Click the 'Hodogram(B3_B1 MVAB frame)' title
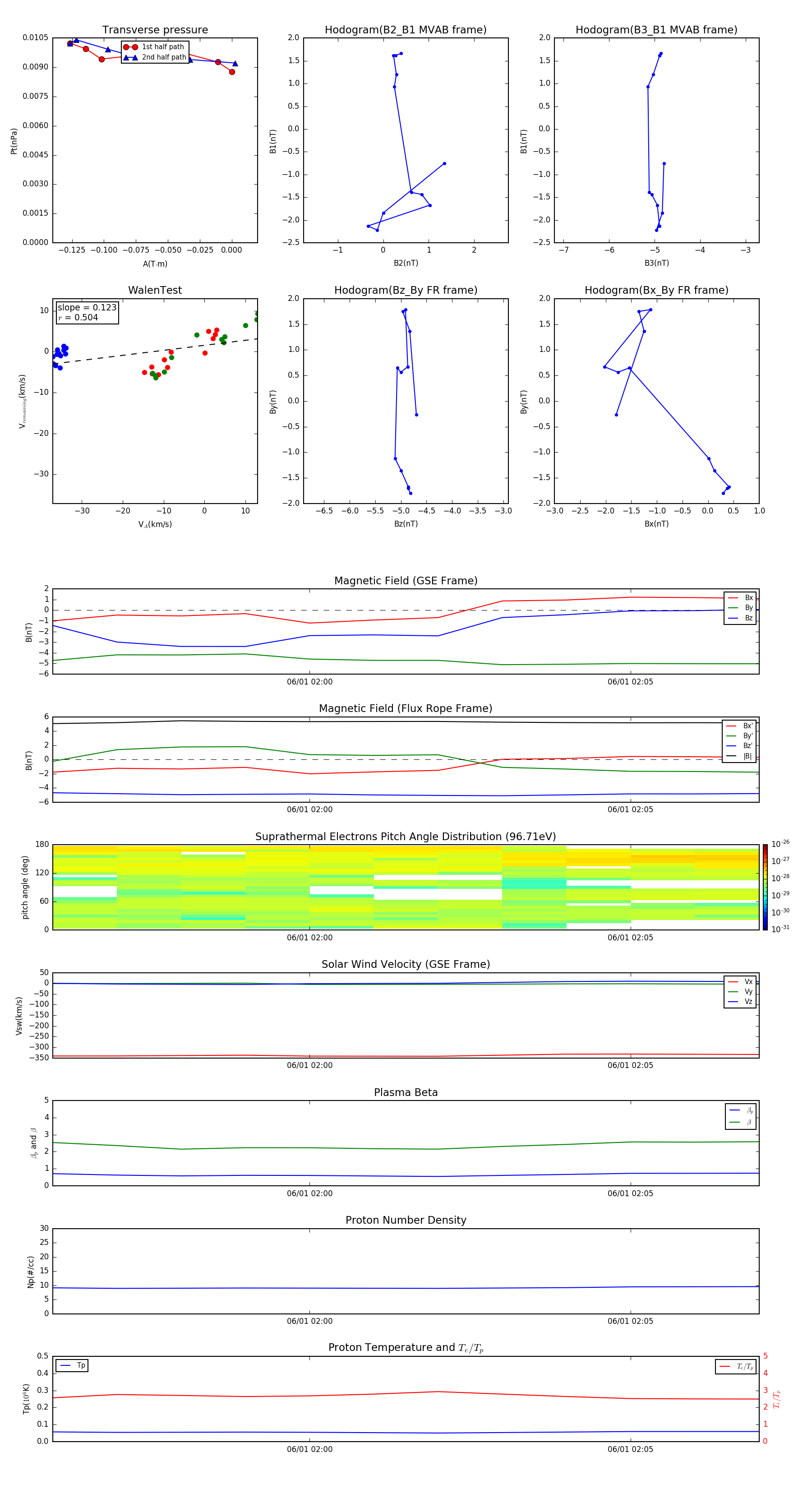Image resolution: width=812 pixels, height=1489 pixels. pos(656,30)
